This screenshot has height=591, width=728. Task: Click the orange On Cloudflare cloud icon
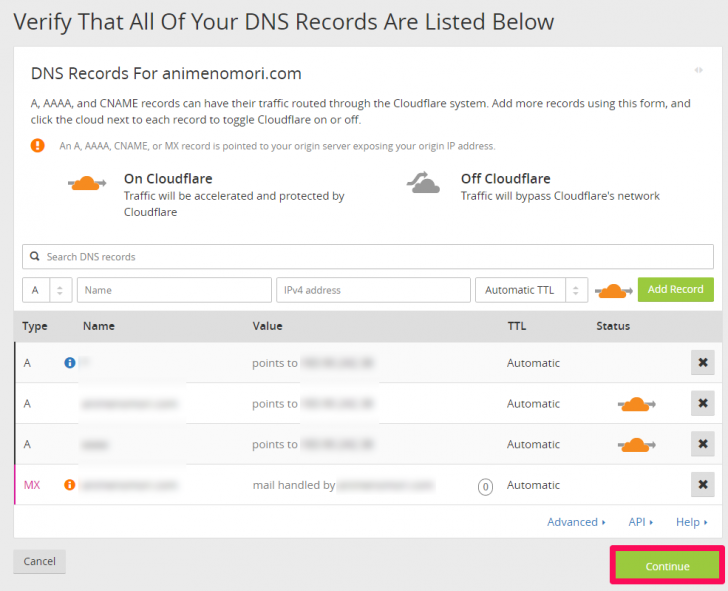point(87,183)
